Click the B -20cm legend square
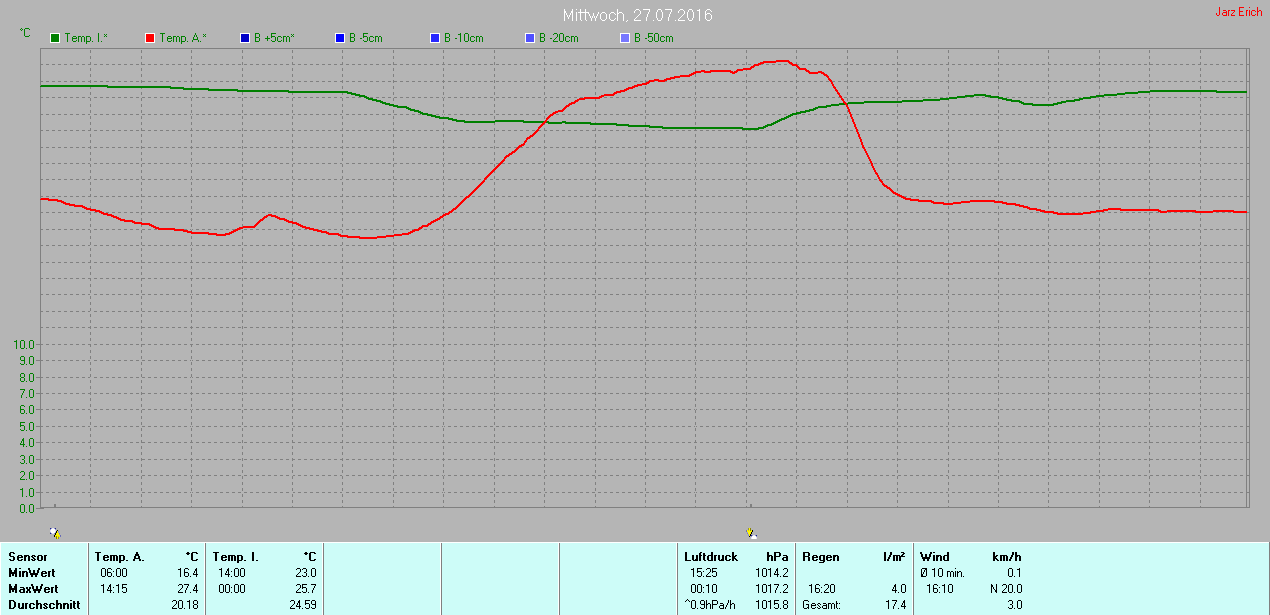1270x615 pixels. 530,38
